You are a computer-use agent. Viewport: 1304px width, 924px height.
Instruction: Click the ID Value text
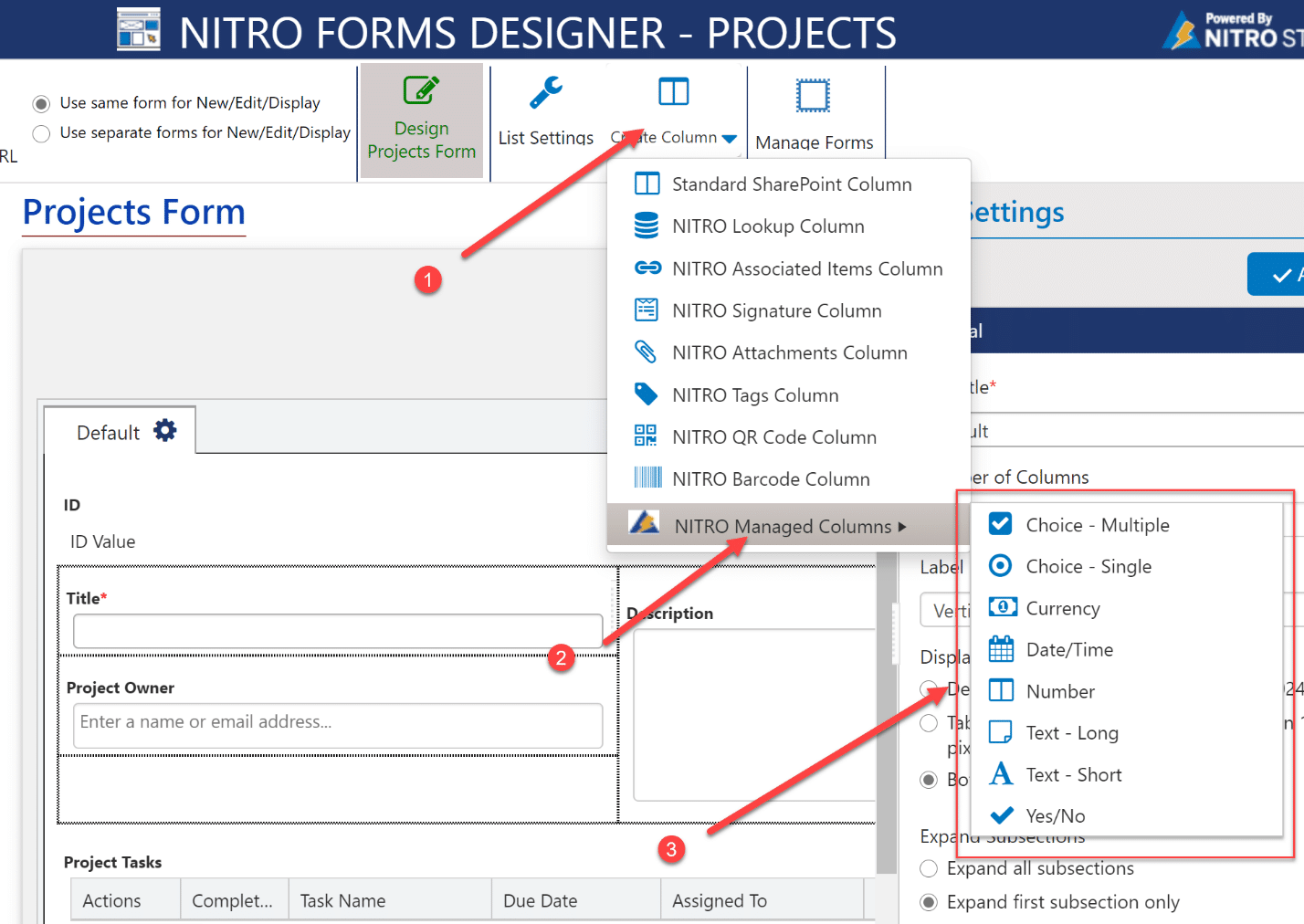point(103,541)
